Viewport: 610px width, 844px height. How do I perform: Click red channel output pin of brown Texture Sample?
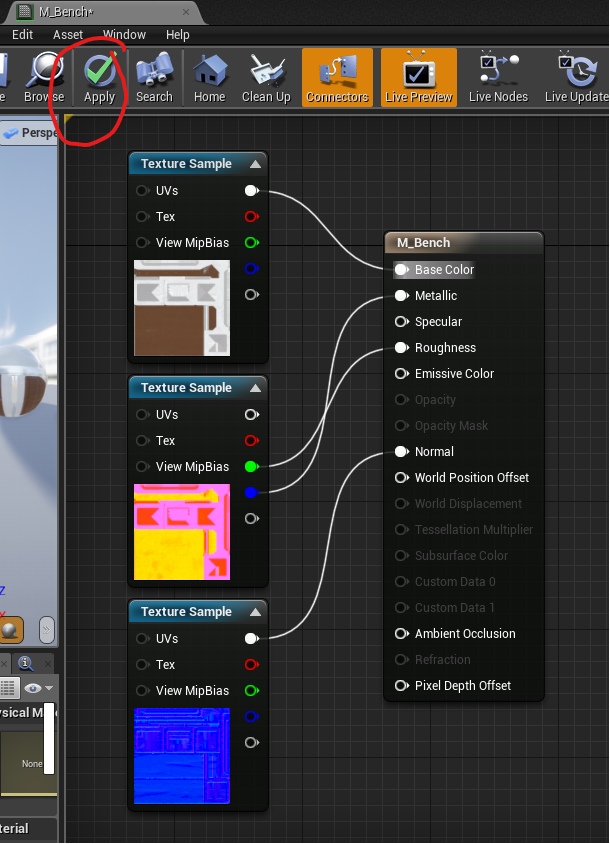coord(251,216)
